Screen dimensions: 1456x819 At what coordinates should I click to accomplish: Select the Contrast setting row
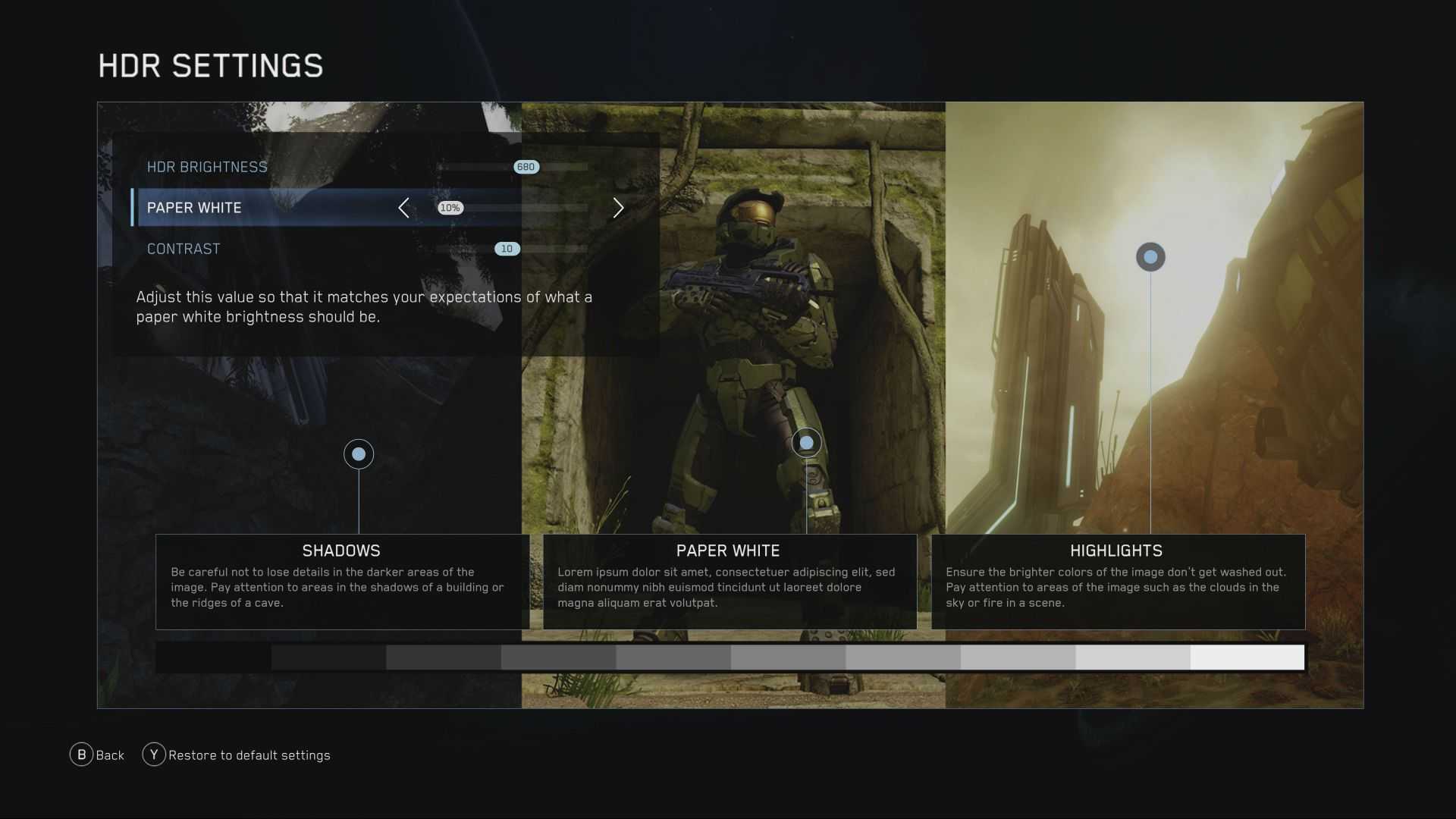(379, 249)
